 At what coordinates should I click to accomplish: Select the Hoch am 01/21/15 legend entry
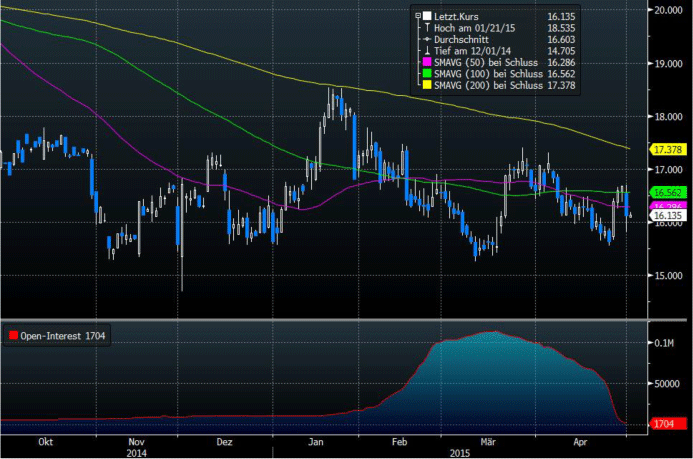click(x=473, y=30)
